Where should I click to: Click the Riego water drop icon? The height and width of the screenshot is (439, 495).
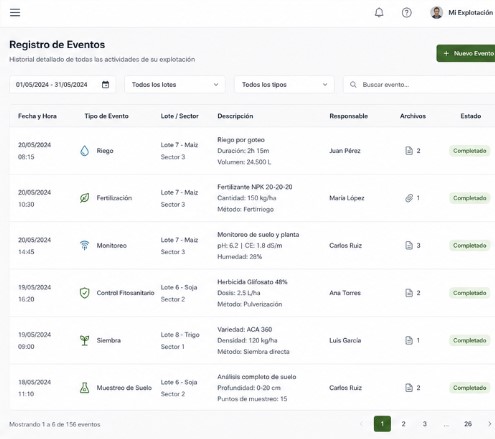pyautogui.click(x=85, y=151)
